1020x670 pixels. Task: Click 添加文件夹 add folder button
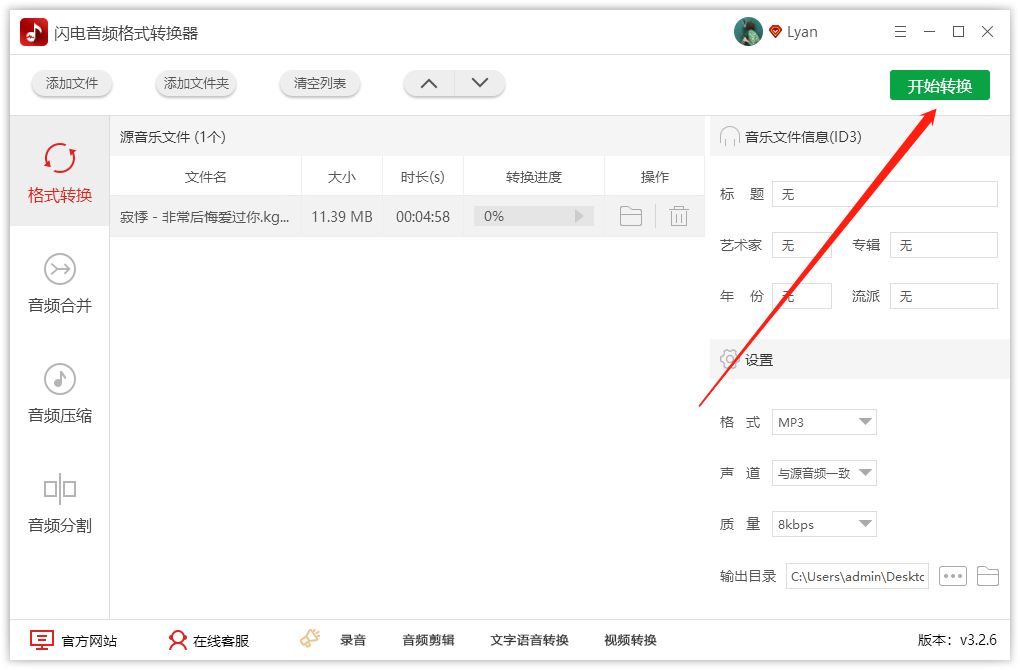click(196, 83)
